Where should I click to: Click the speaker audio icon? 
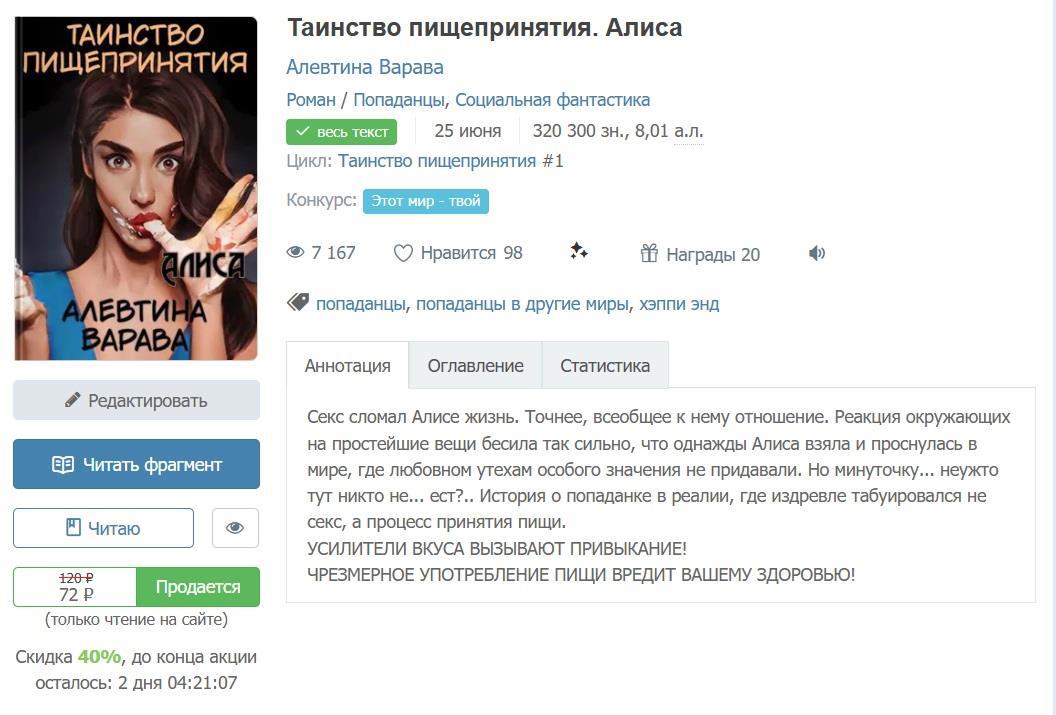[x=816, y=253]
